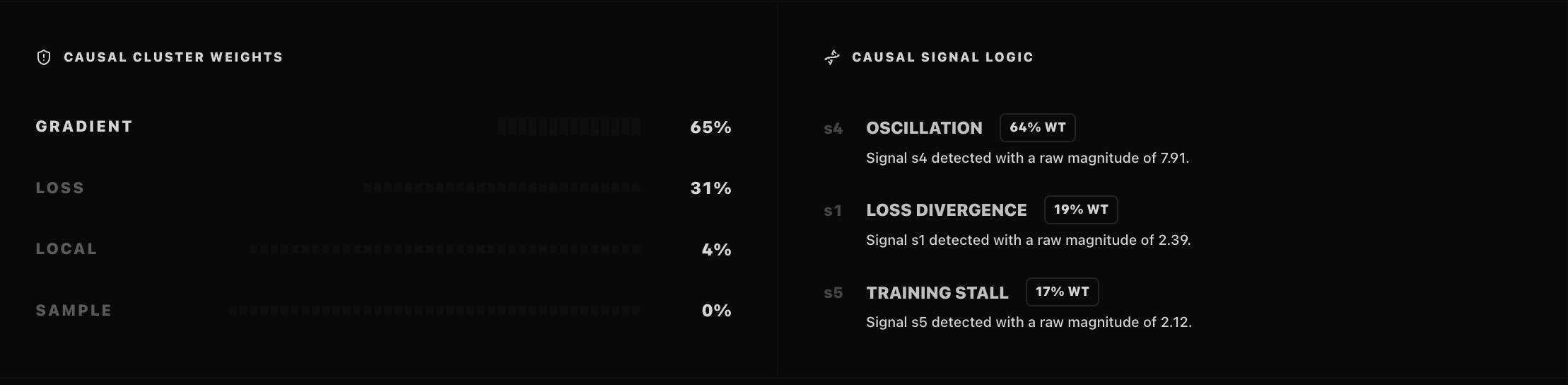1568x385 pixels.
Task: Select the Sample cluster label
Action: tap(74, 311)
